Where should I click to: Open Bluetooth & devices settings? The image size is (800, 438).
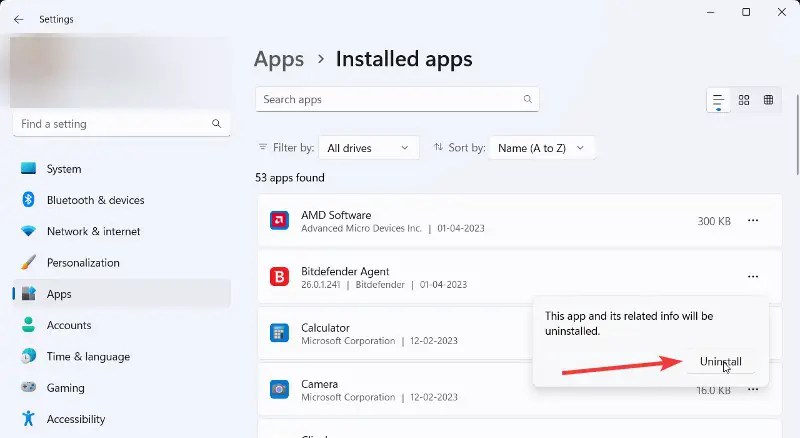[x=121, y=200]
